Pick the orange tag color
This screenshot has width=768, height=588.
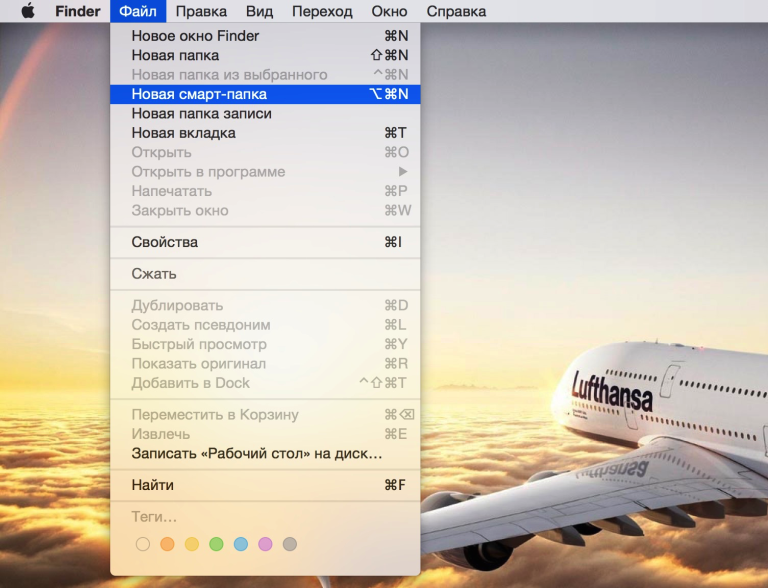(168, 544)
